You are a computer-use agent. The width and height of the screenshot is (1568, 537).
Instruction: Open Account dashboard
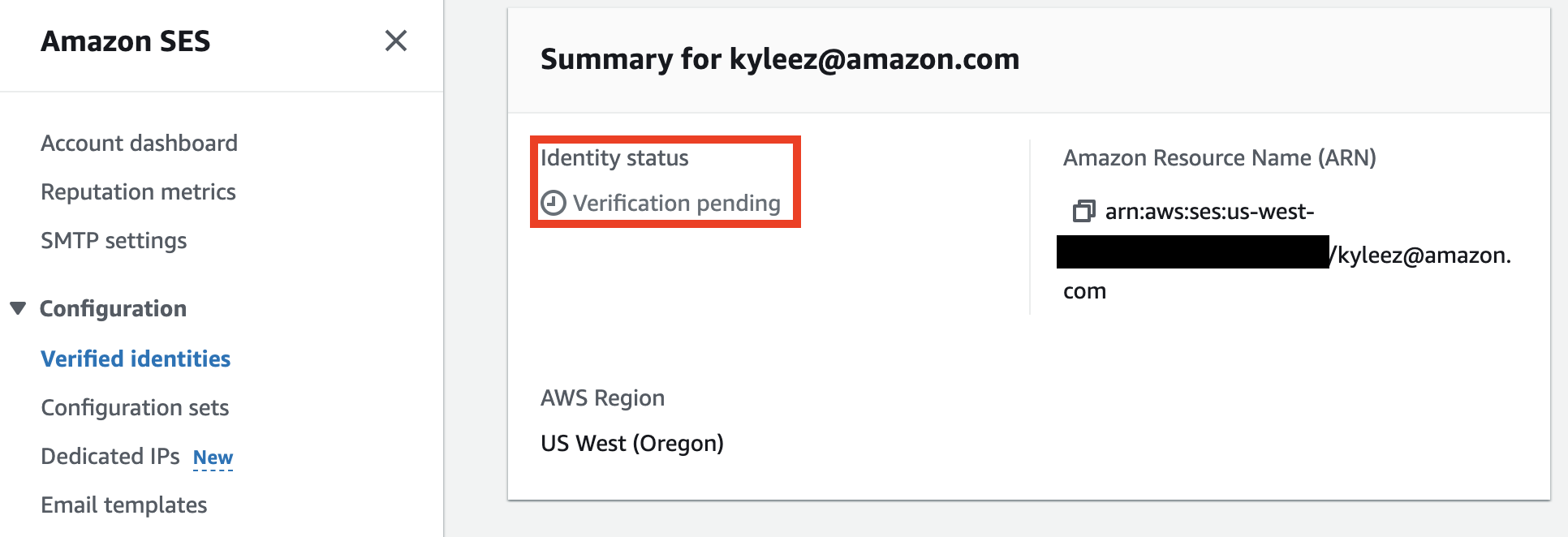[139, 144]
